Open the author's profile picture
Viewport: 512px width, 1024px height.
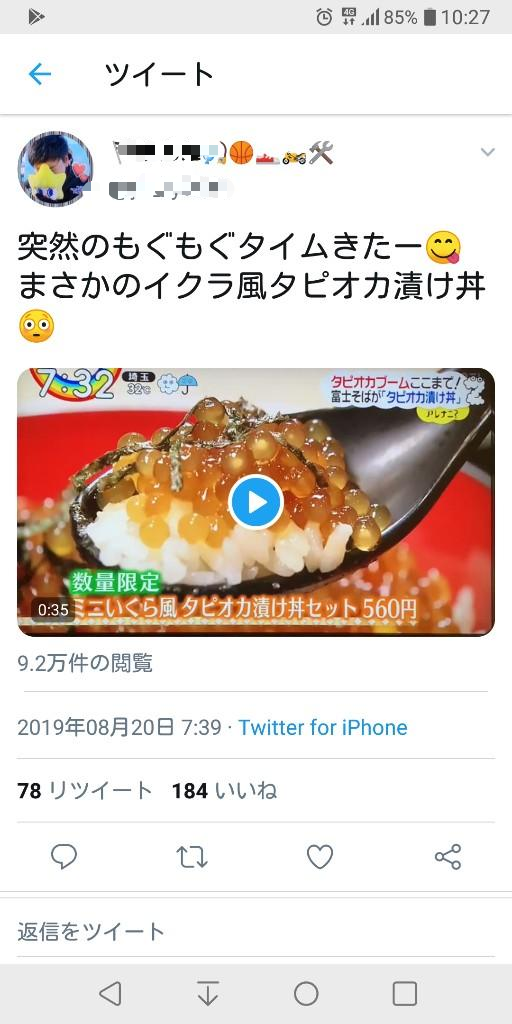(x=55, y=168)
